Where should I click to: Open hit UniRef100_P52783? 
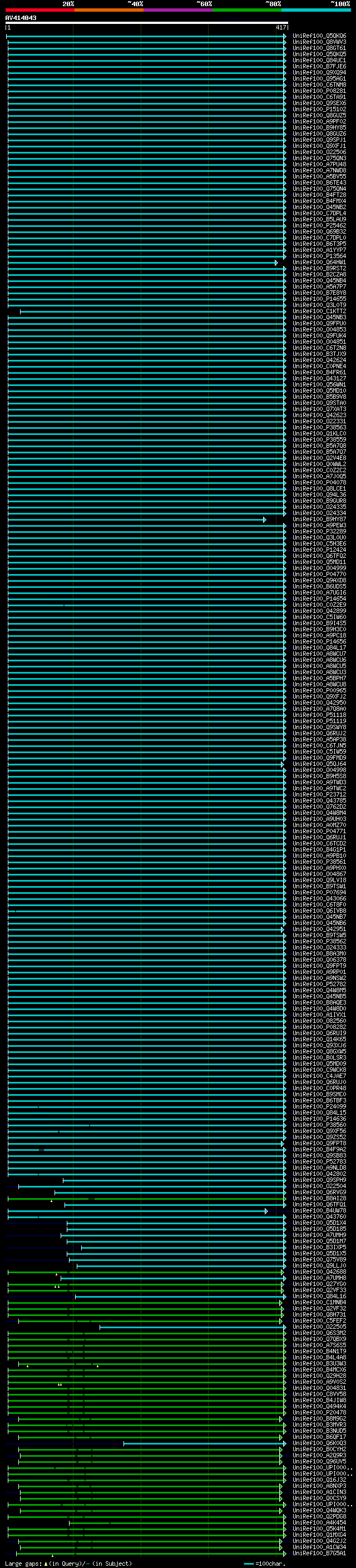[x=319, y=1162]
